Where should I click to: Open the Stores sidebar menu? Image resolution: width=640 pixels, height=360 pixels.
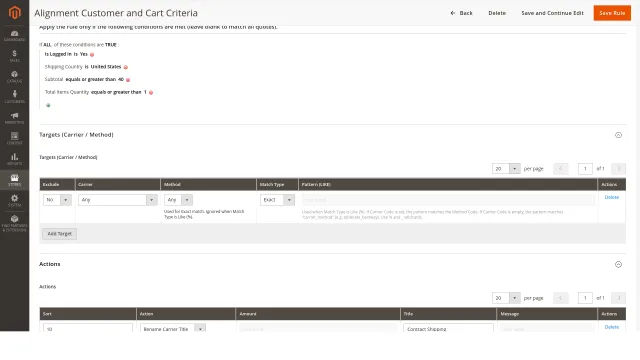click(x=14, y=180)
